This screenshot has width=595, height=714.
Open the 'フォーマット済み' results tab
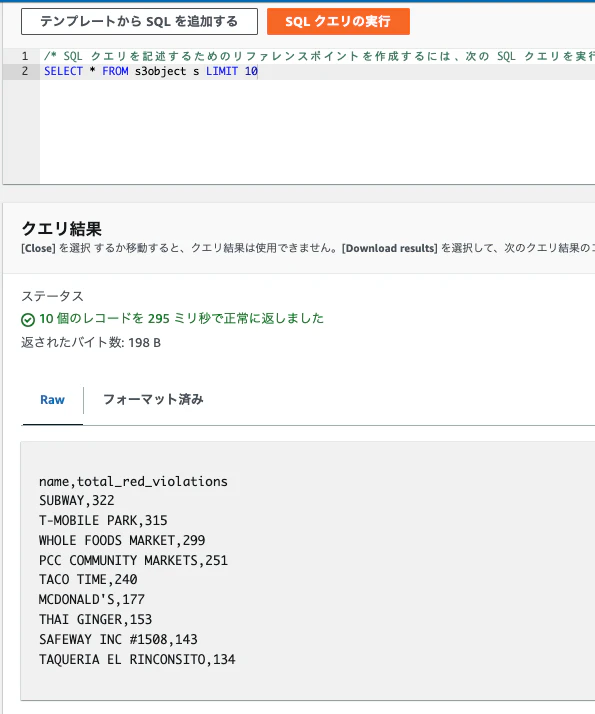[153, 400]
